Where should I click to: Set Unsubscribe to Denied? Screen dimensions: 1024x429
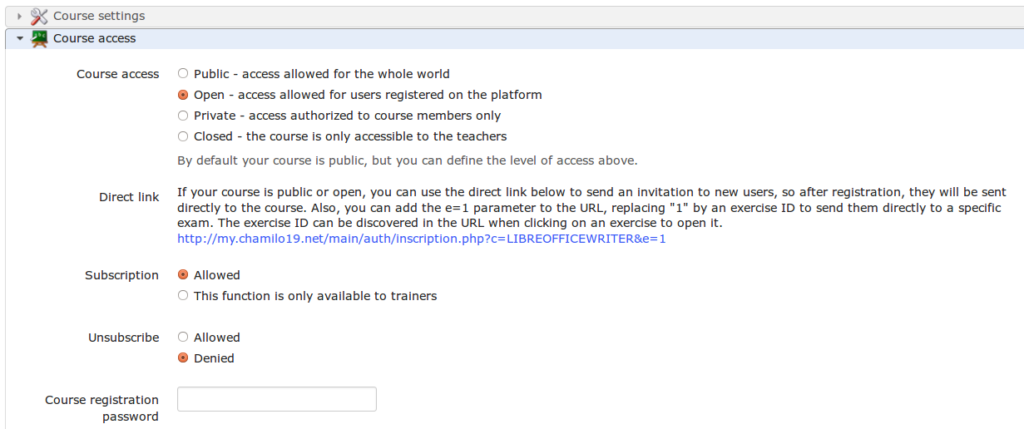tap(183, 358)
